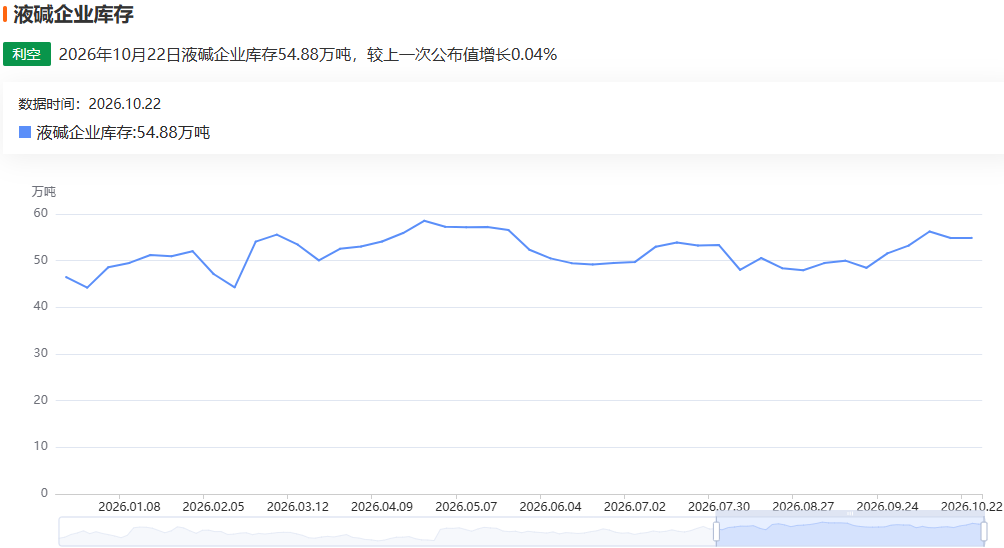Click the 60 value on y-axis
Screen dimensions: 1004x548
40,213
